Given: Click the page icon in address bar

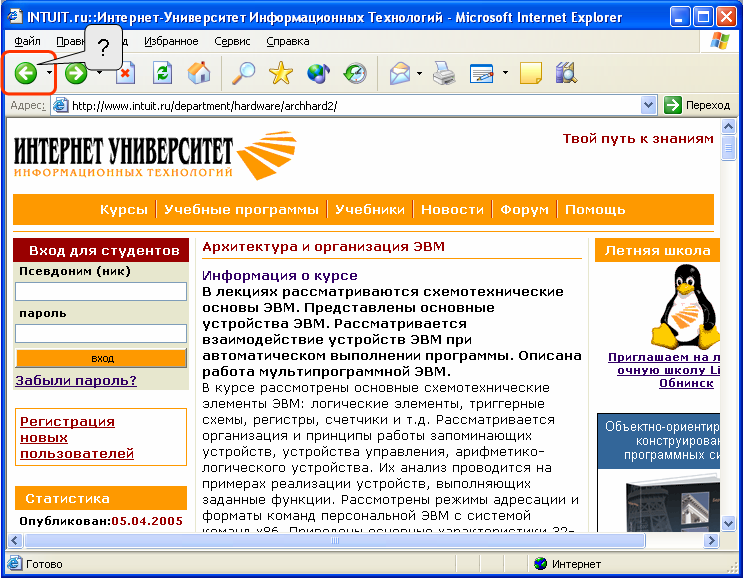Looking at the screenshot, I should click(x=60, y=105).
